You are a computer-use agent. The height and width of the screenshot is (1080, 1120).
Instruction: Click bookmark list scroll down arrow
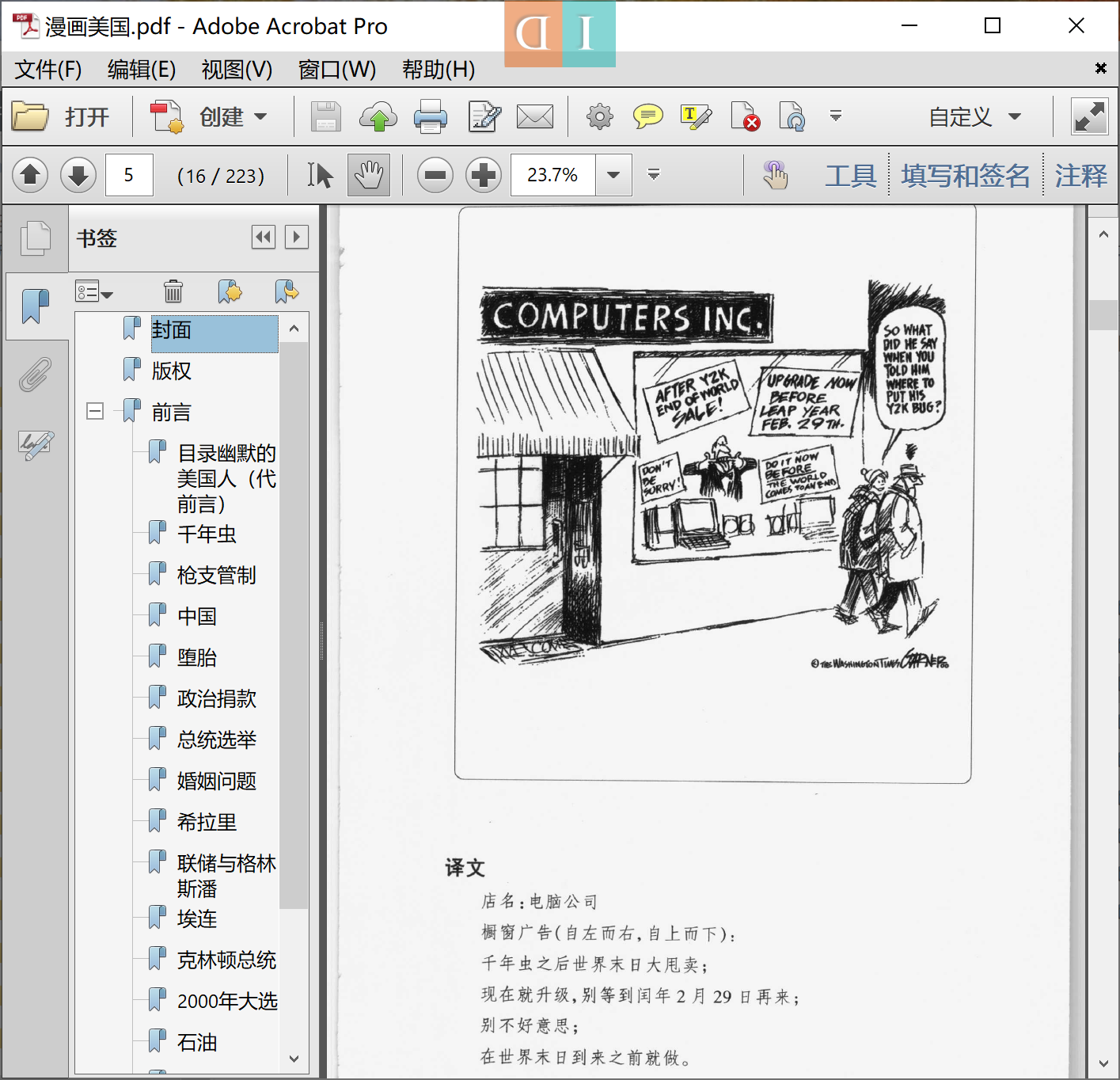click(x=294, y=1059)
